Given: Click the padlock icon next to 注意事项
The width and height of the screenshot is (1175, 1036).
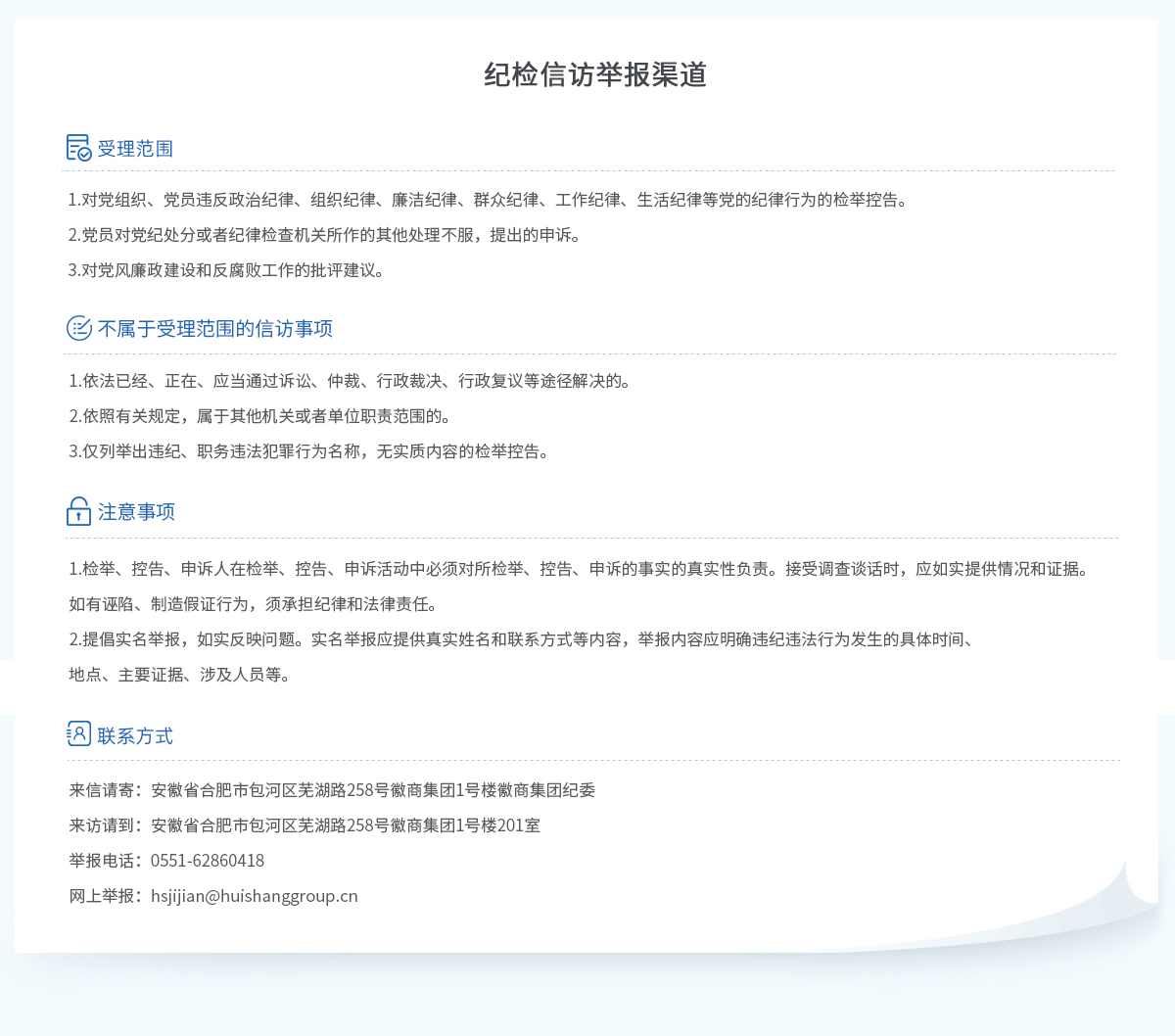Looking at the screenshot, I should (78, 511).
